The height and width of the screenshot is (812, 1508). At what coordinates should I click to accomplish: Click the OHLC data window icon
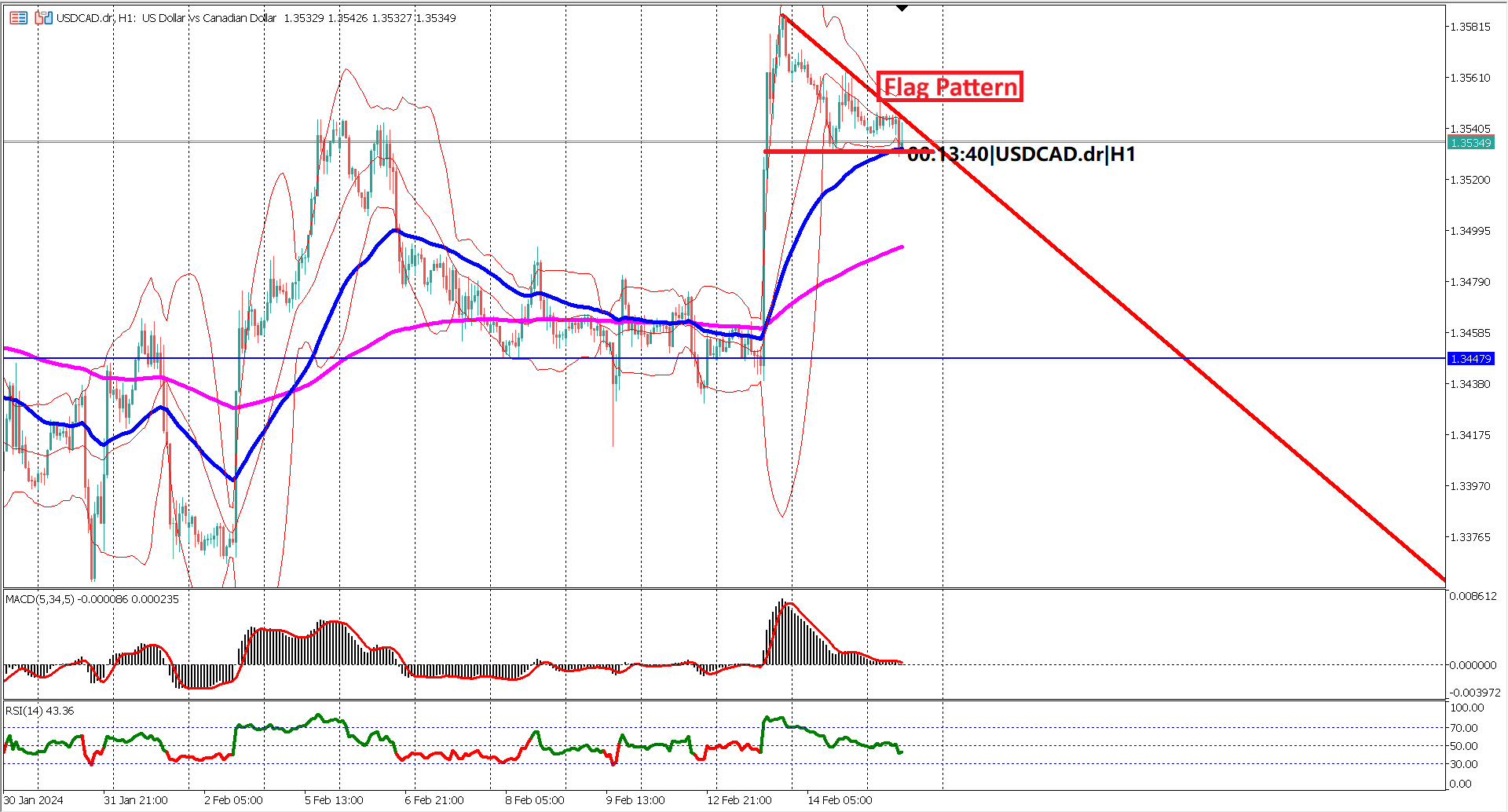pyautogui.click(x=18, y=18)
